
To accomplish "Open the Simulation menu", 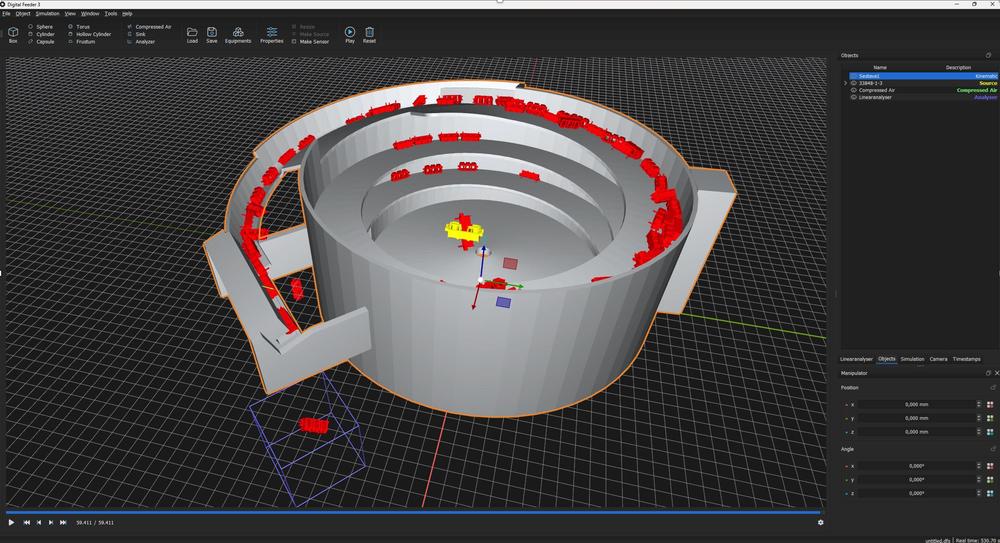I will 47,13.
